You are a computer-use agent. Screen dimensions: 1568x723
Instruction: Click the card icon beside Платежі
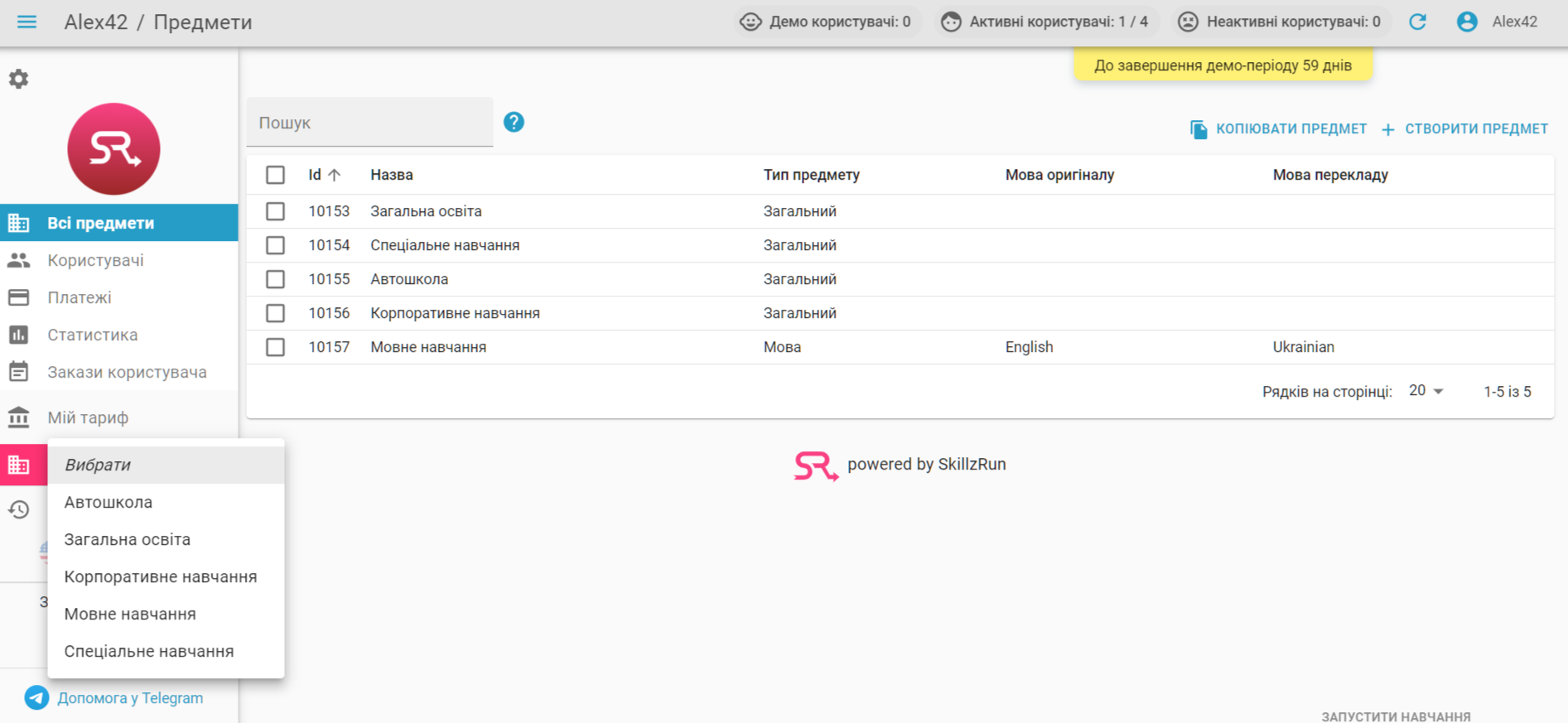[19, 297]
